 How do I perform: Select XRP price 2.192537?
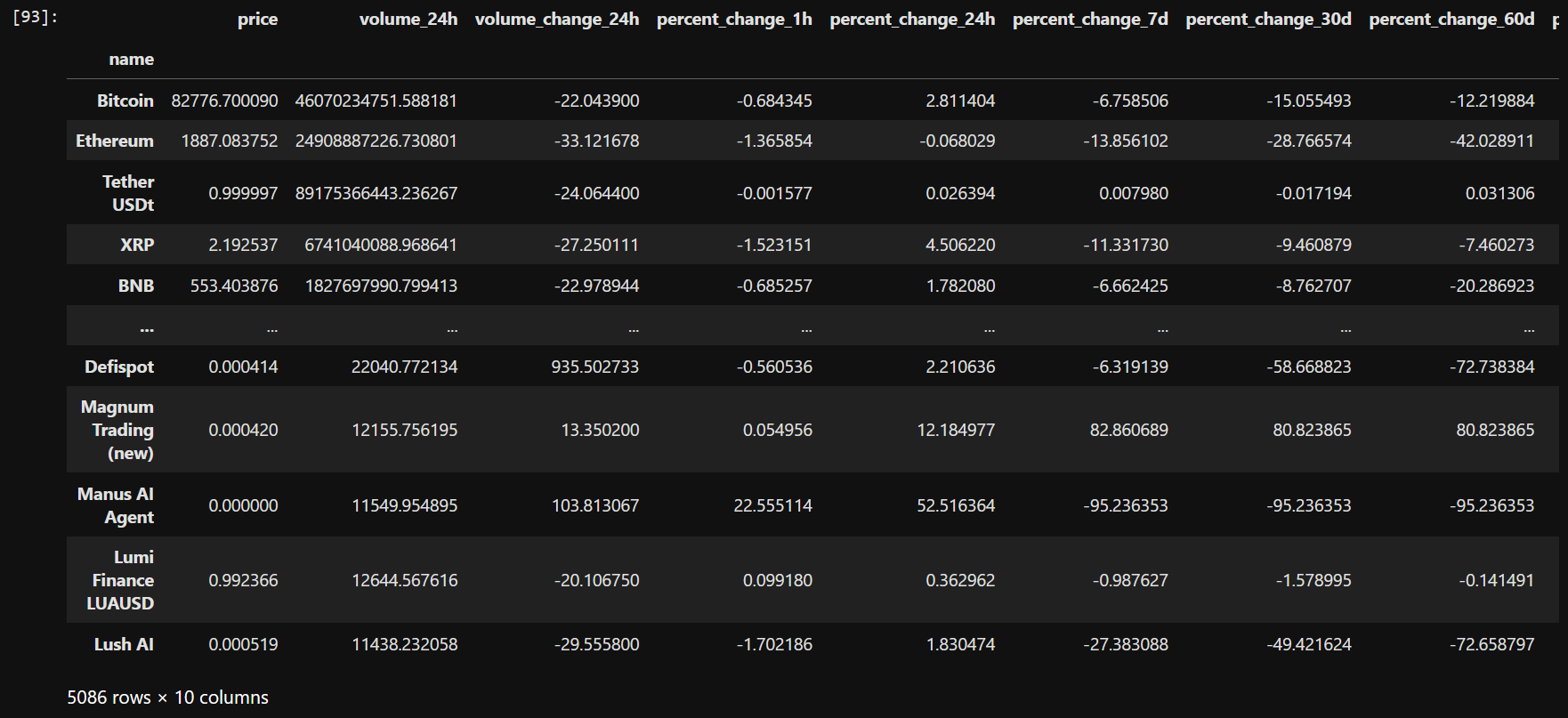click(243, 245)
